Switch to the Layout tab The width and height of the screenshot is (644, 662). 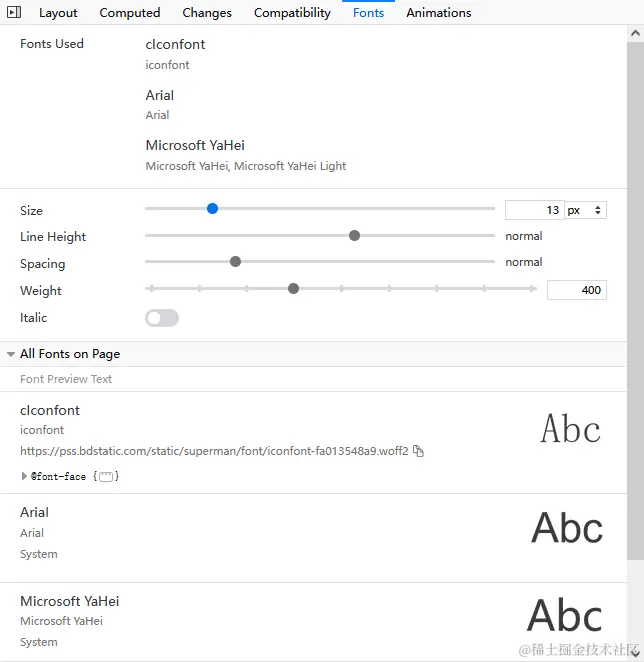58,13
